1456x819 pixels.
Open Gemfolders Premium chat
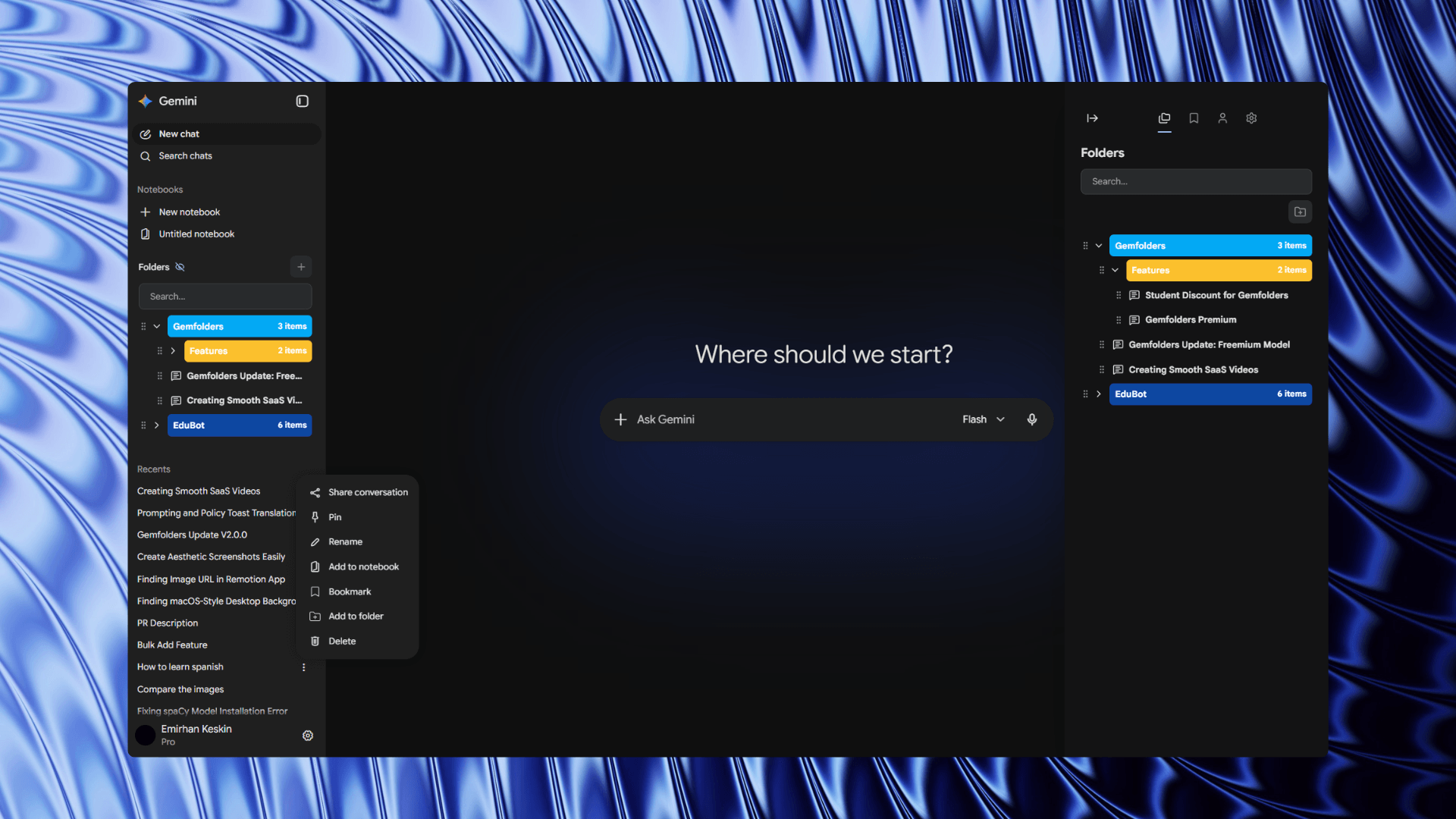[1191, 319]
